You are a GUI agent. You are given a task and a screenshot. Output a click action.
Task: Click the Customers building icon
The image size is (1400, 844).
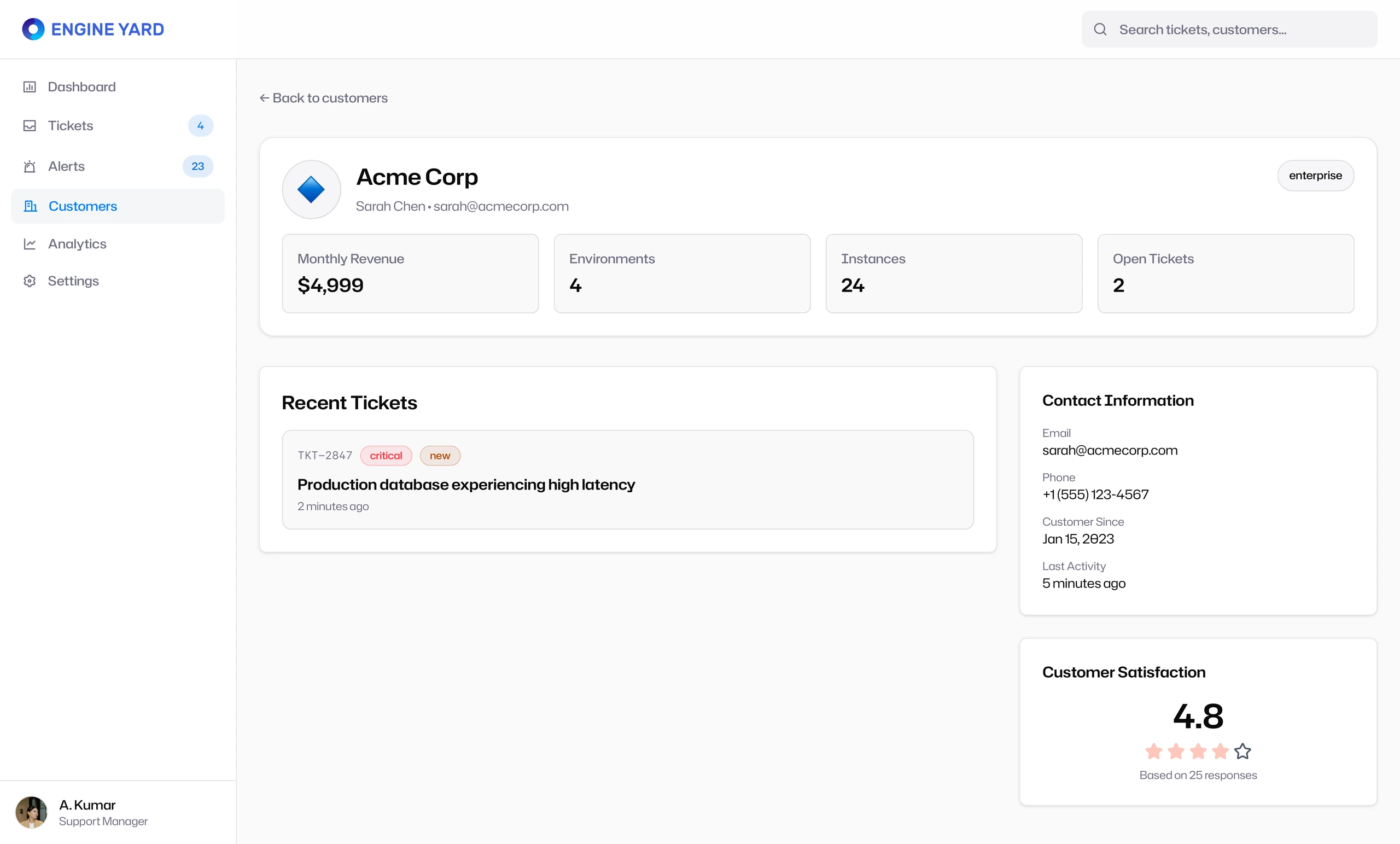30,206
